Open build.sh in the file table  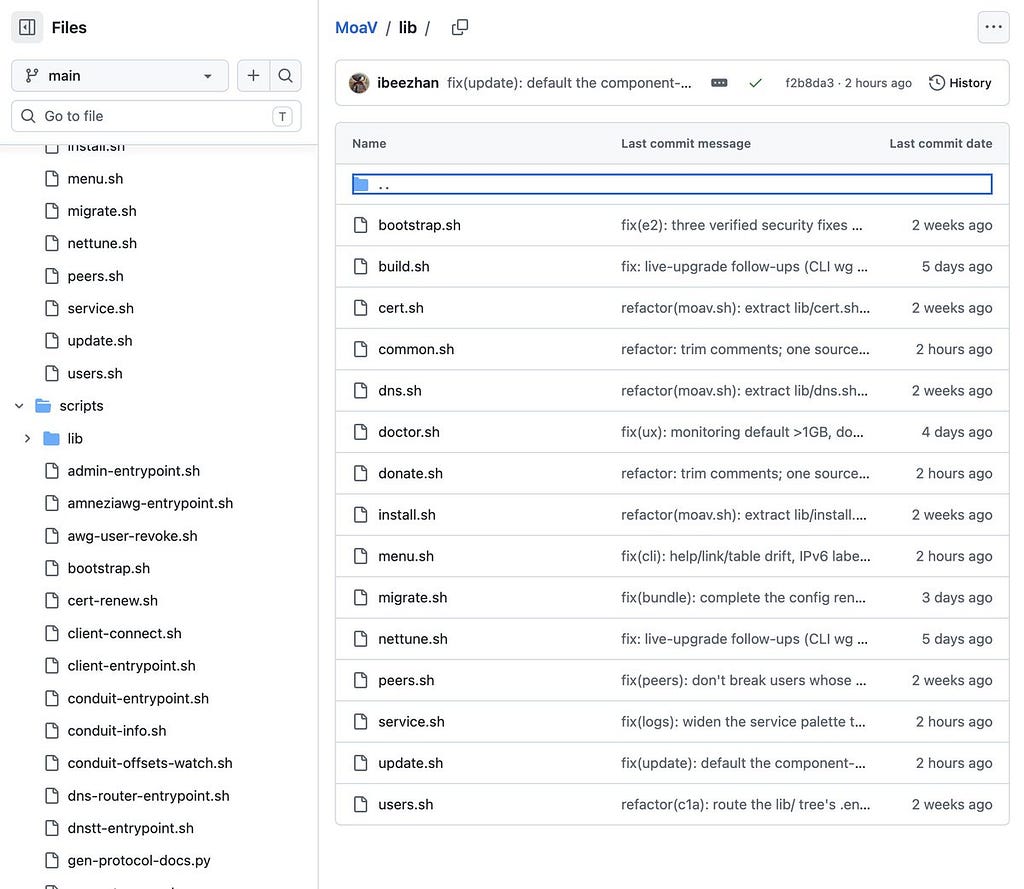pos(404,267)
